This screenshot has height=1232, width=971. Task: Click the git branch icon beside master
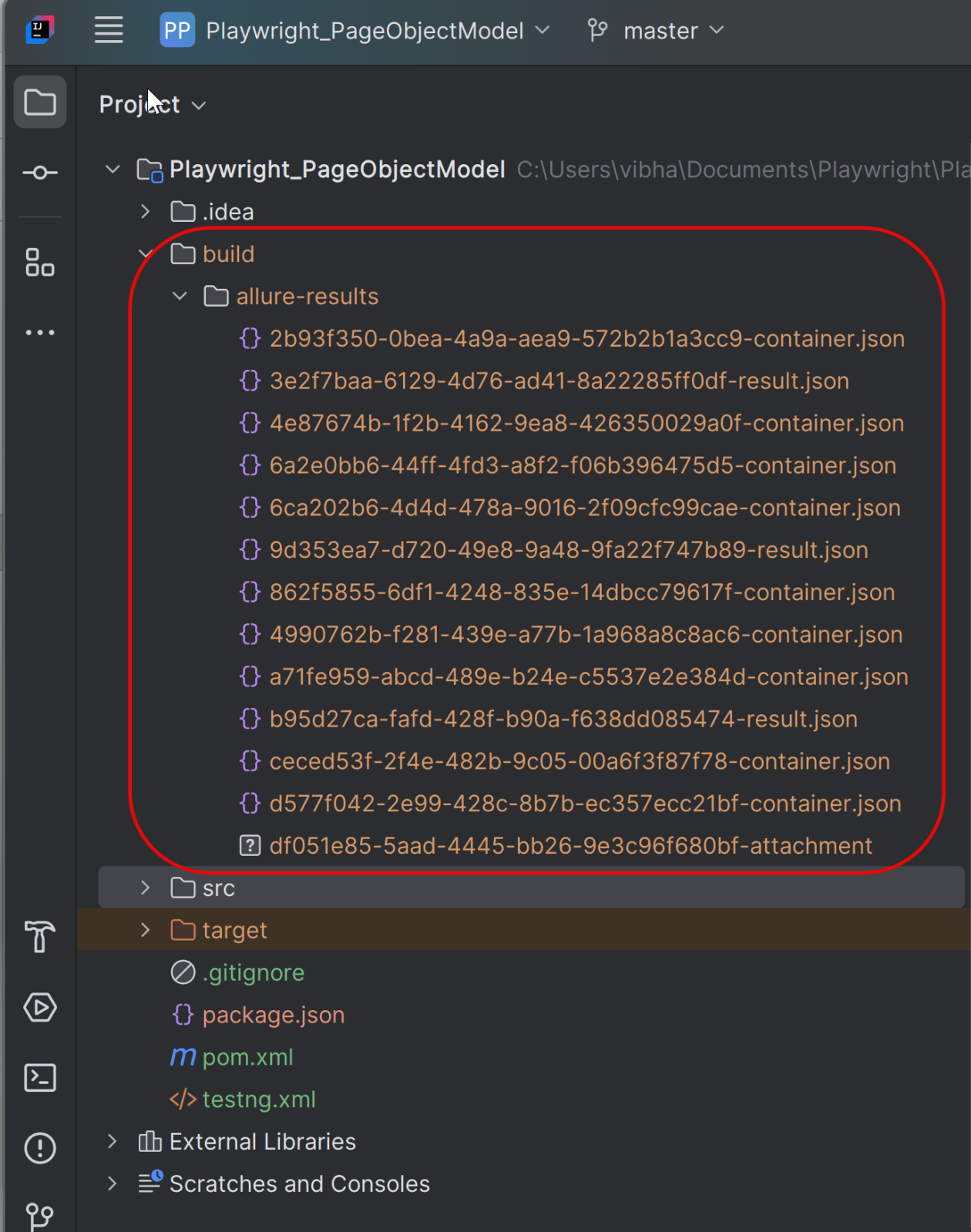[597, 31]
